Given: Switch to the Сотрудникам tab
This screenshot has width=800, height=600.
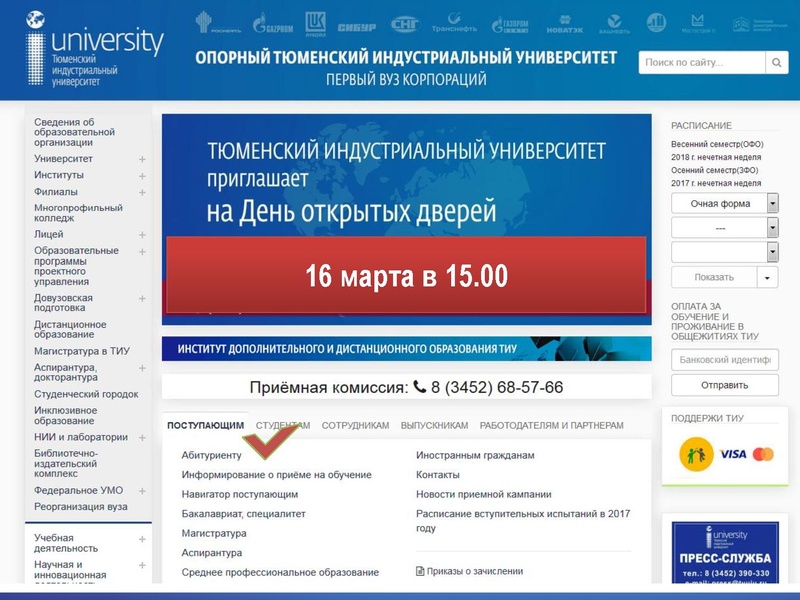Looking at the screenshot, I should pyautogui.click(x=355, y=425).
